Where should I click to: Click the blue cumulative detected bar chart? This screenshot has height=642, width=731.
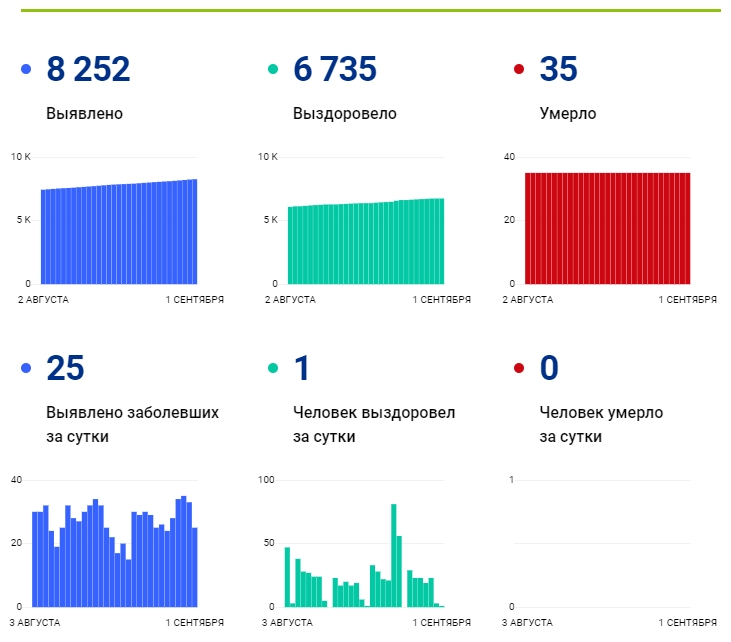tap(119, 232)
